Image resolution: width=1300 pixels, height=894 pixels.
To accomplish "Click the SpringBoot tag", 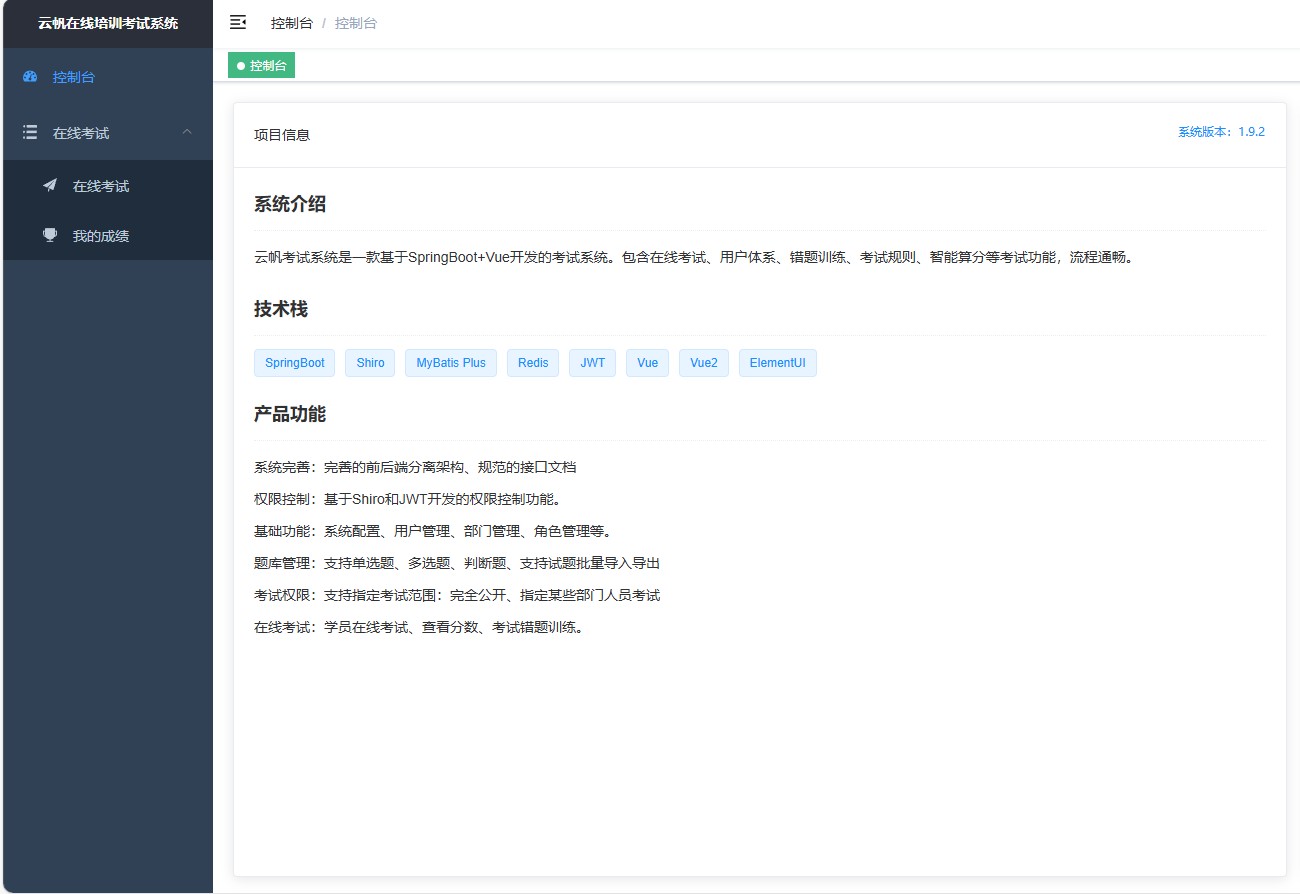I will (295, 363).
